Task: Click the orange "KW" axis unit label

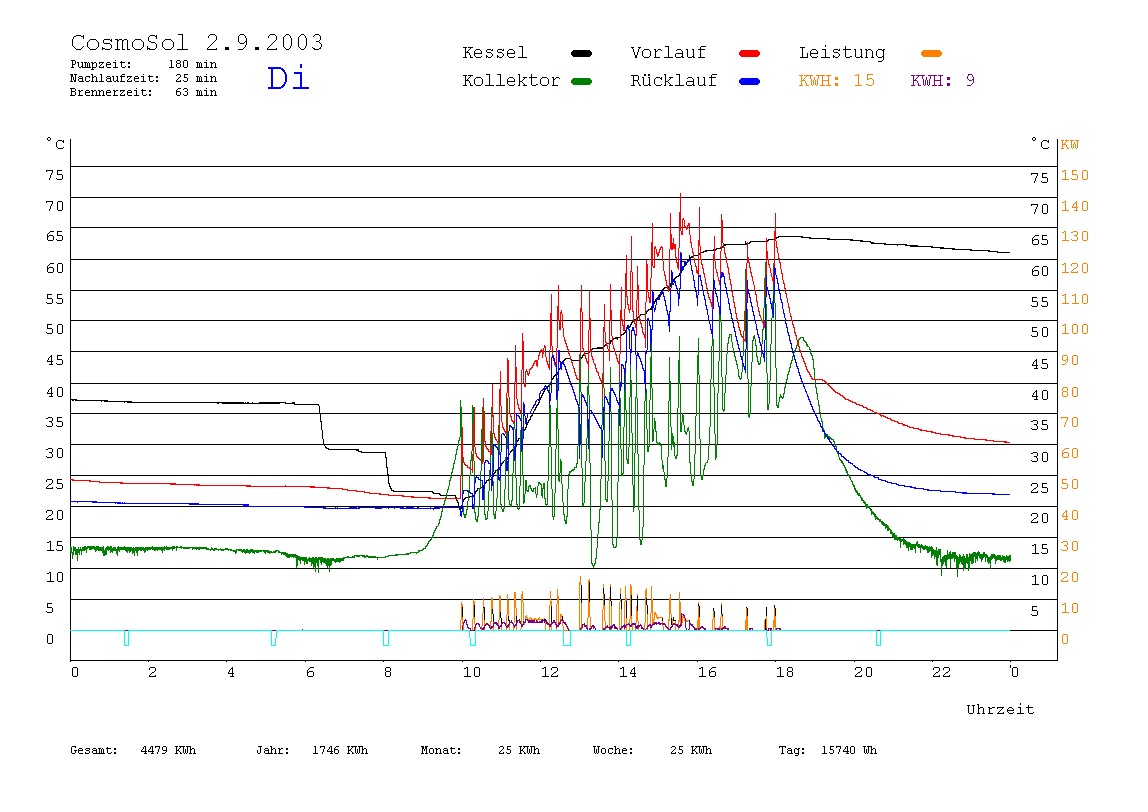Action: pyautogui.click(x=1070, y=144)
